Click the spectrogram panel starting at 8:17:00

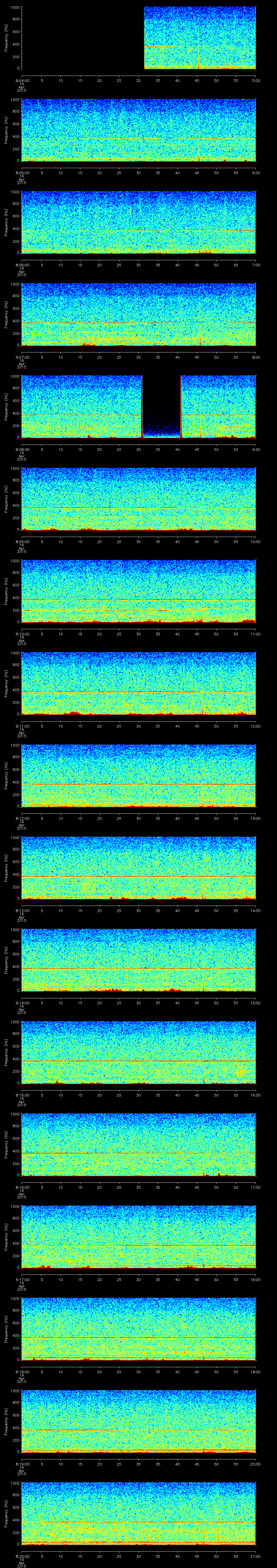tap(139, 1237)
